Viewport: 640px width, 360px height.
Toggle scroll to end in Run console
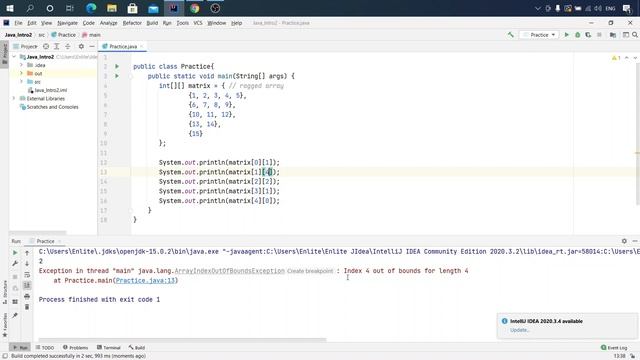(x=27, y=285)
